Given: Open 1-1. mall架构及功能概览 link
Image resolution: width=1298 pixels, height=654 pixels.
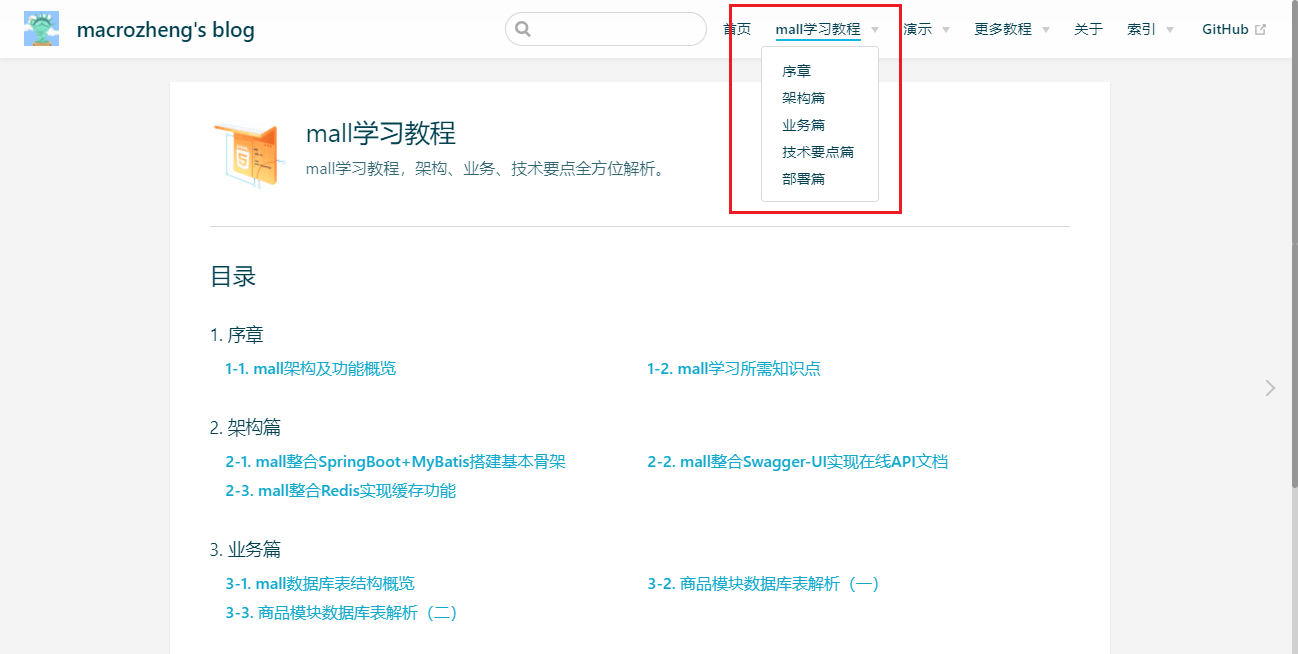Looking at the screenshot, I should point(311,369).
